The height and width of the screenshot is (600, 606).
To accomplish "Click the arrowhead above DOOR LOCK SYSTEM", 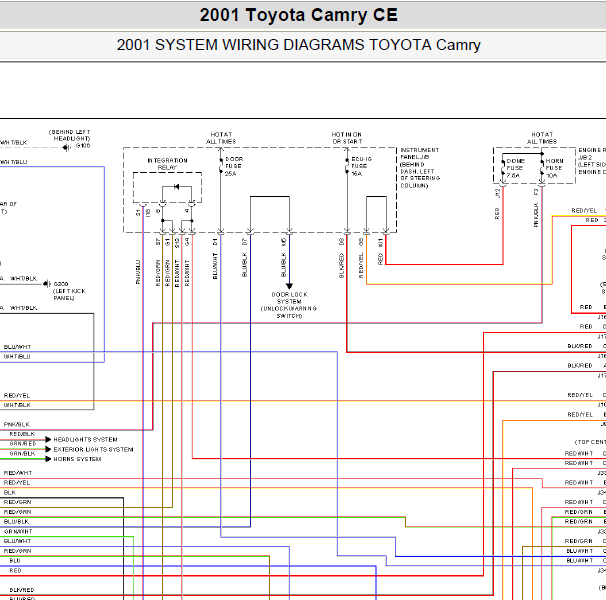I will pyautogui.click(x=289, y=286).
